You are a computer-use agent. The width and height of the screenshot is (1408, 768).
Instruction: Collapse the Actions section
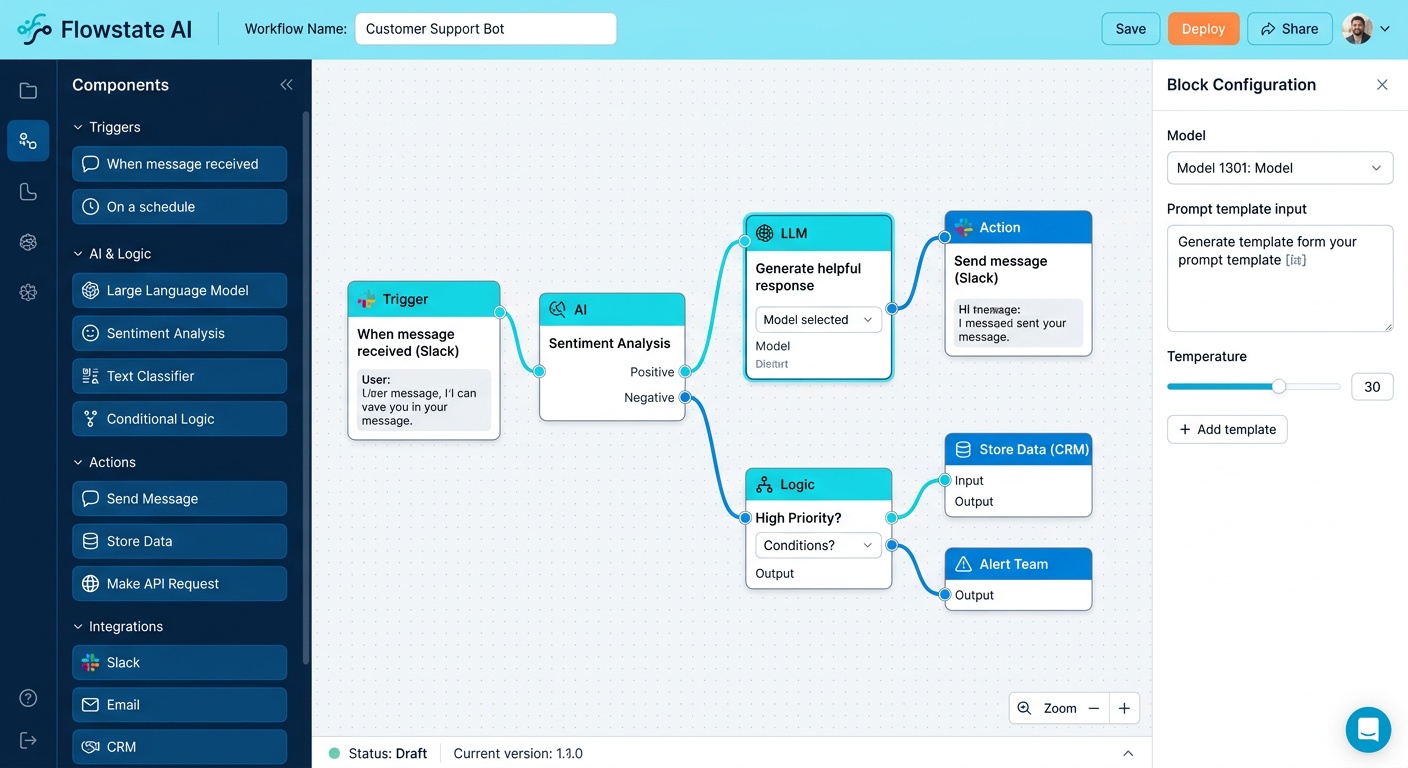(x=78, y=462)
